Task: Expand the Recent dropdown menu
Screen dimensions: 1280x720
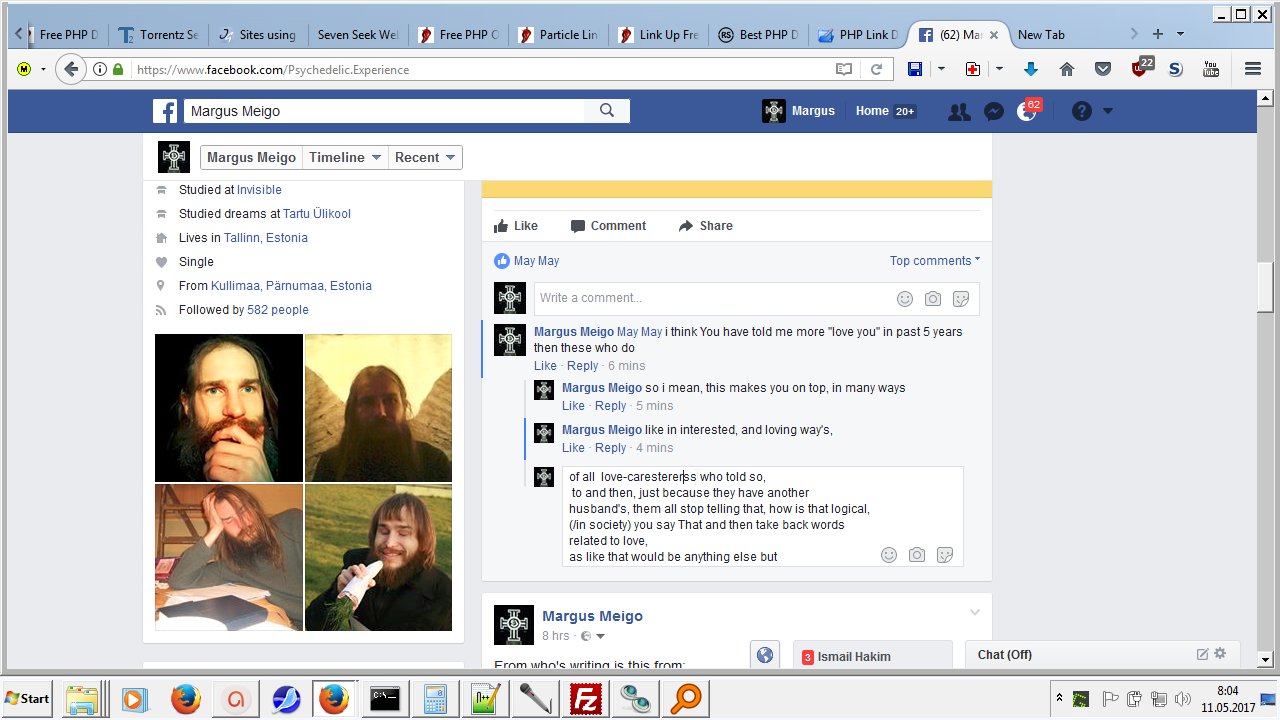Action: (x=425, y=158)
